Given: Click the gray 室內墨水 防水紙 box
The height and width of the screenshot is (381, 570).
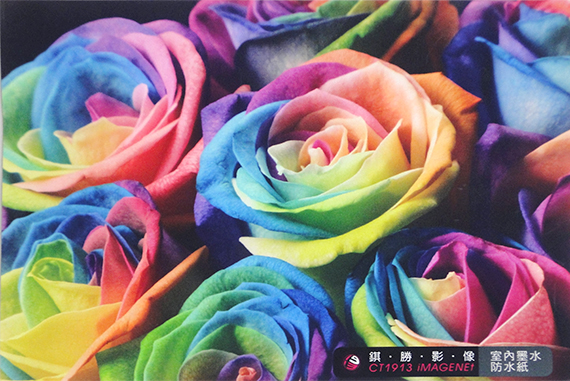Looking at the screenshot, I should 515,362.
